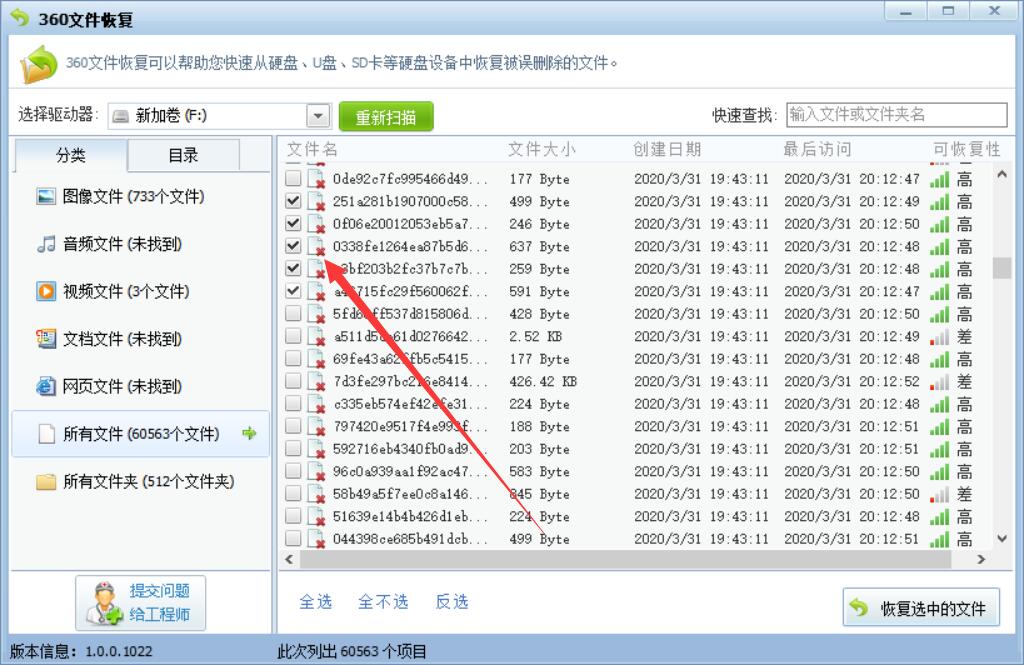Click the 快速查找 search input field
1024x665 pixels.
[x=897, y=115]
